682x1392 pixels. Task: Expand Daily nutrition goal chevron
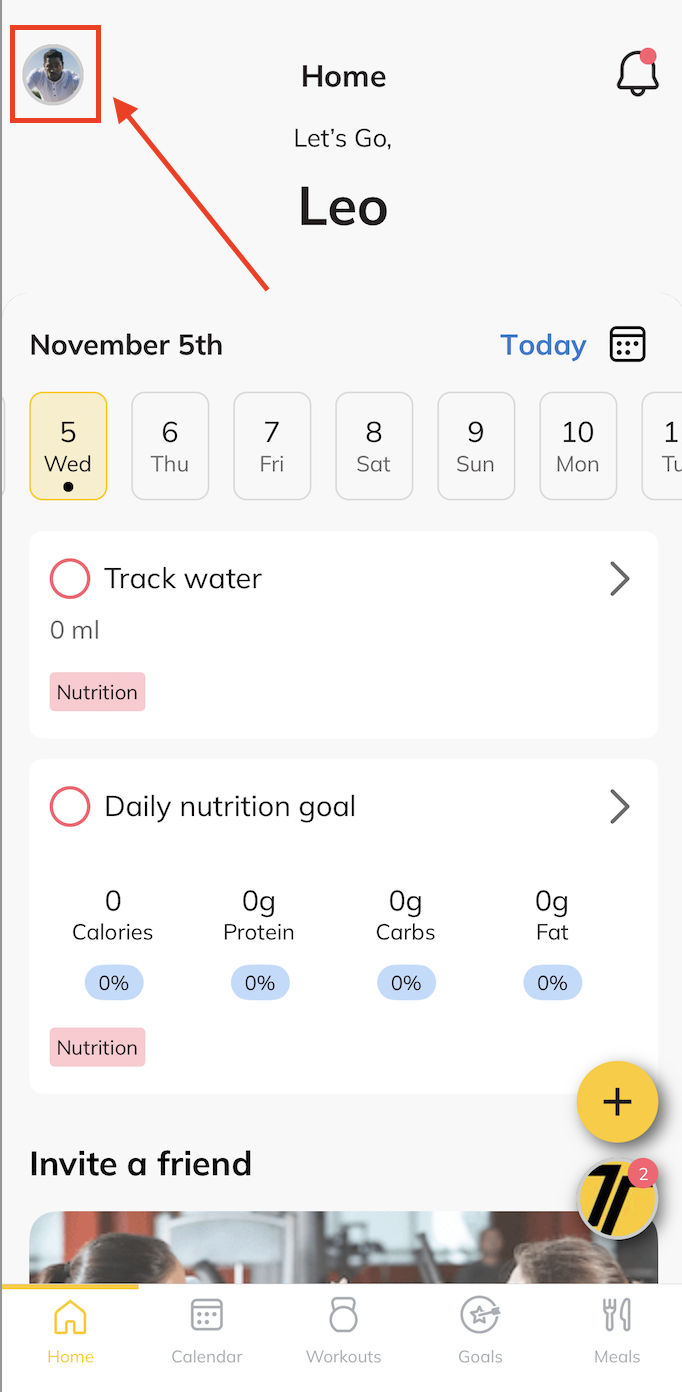[x=620, y=806]
